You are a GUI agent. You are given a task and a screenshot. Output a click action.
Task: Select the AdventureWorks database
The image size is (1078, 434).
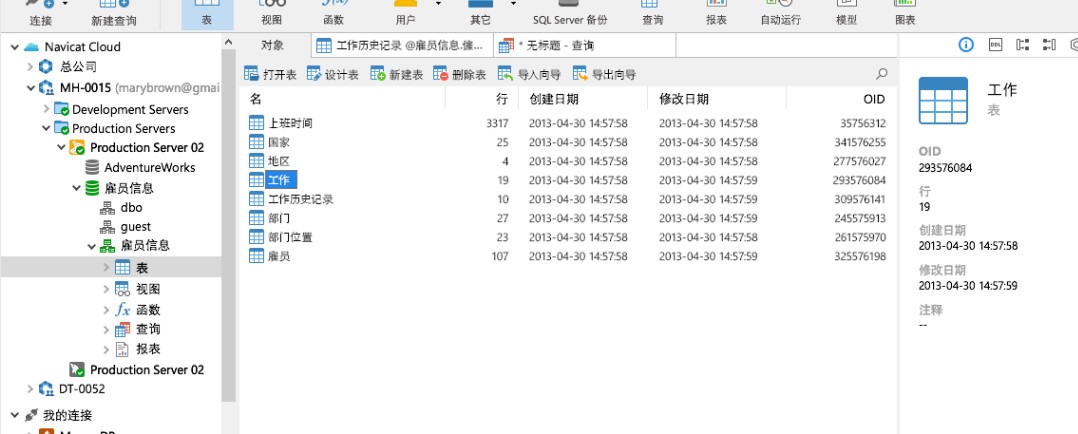(x=140, y=167)
